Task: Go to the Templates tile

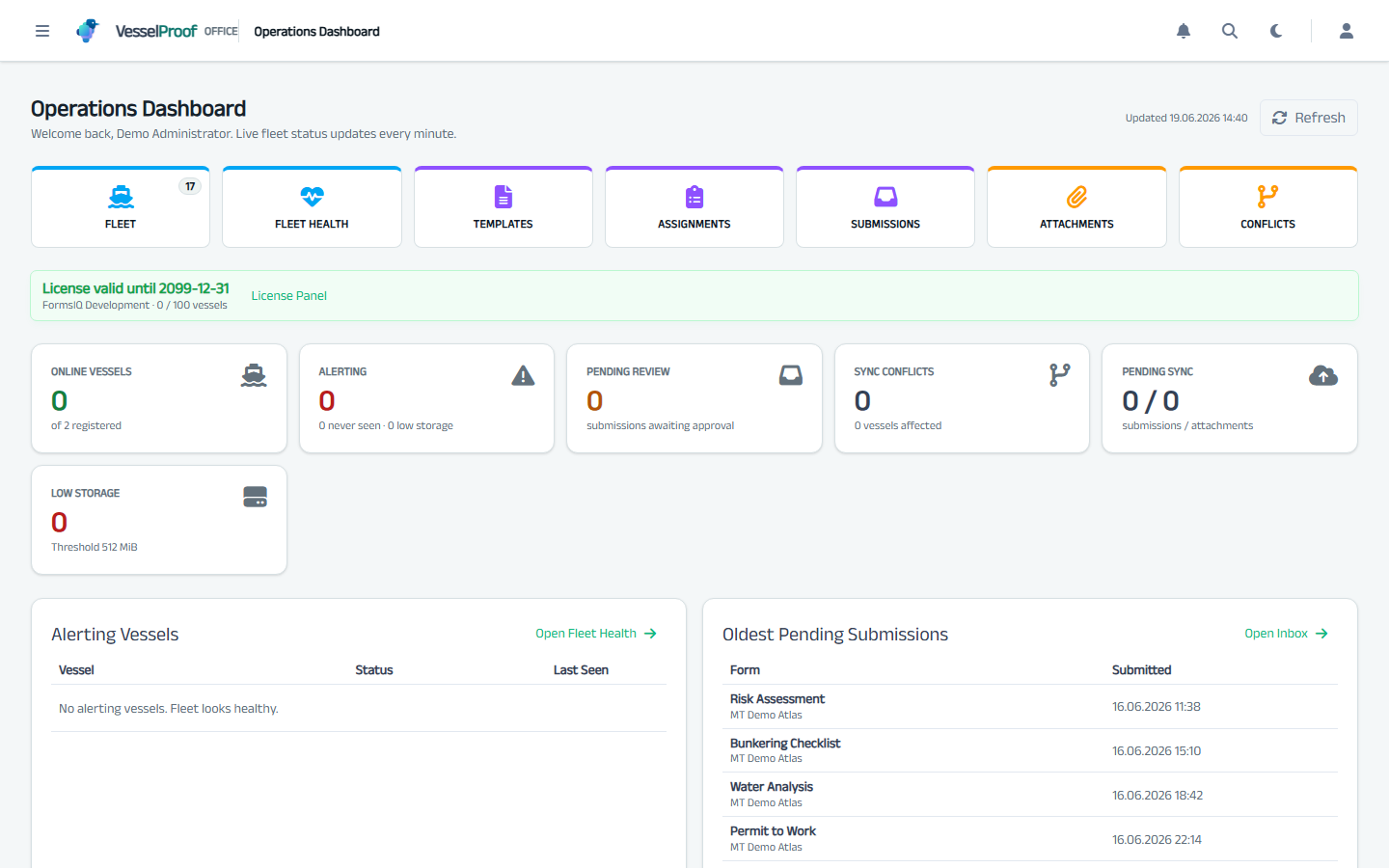Action: [503, 207]
